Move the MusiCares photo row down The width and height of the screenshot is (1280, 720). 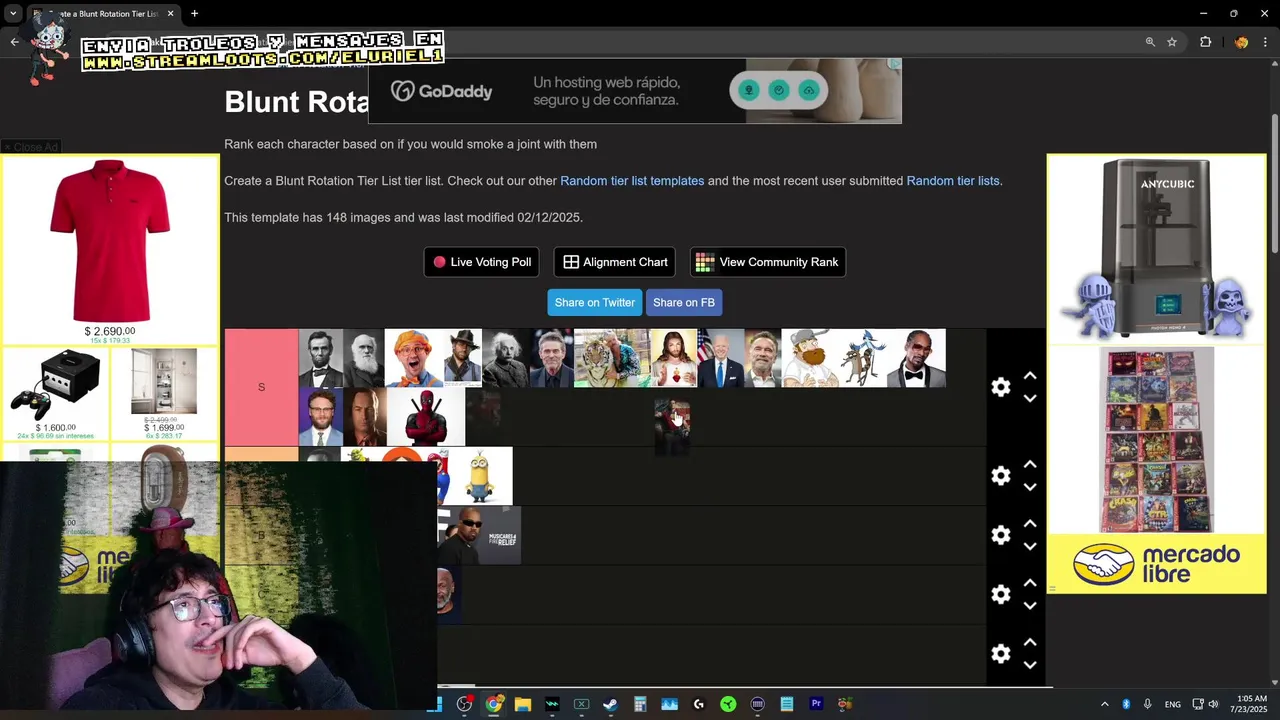point(1030,546)
